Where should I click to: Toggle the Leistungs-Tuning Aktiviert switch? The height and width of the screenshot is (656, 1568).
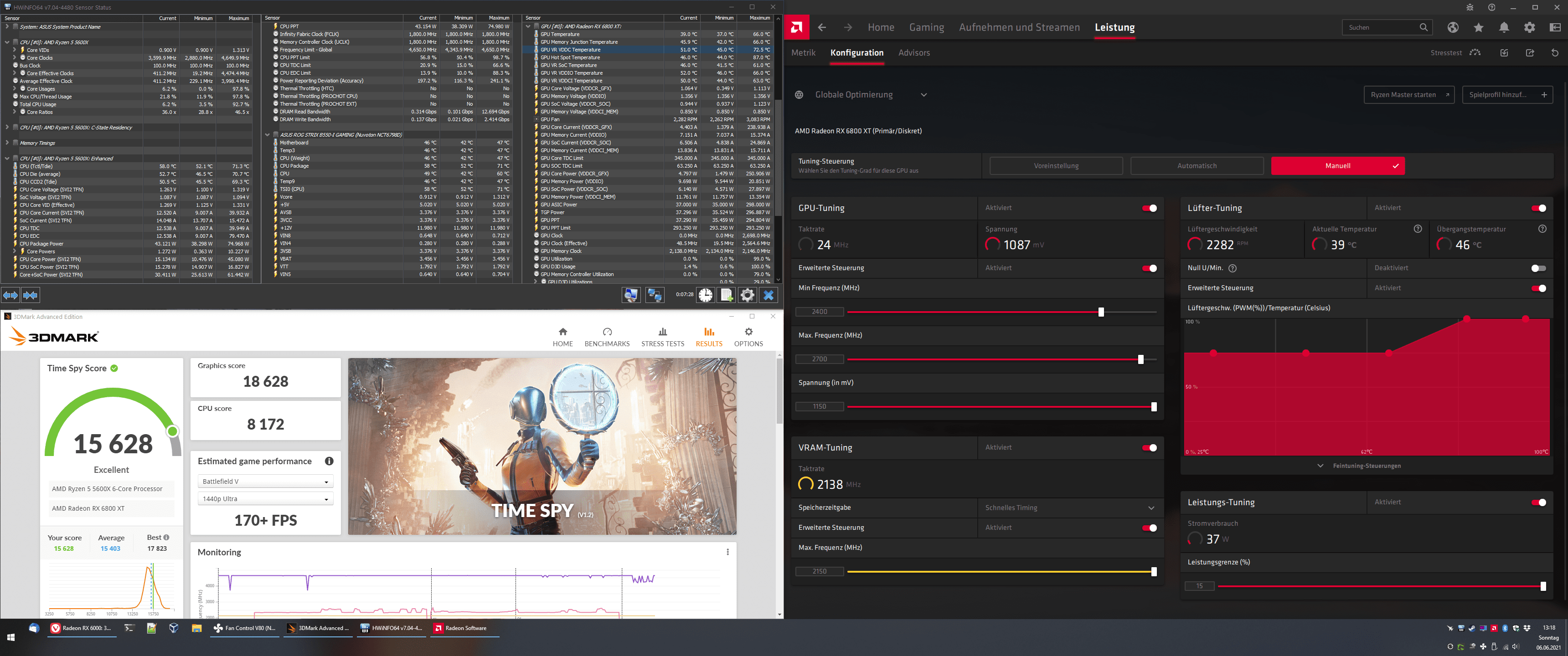pyautogui.click(x=1538, y=502)
